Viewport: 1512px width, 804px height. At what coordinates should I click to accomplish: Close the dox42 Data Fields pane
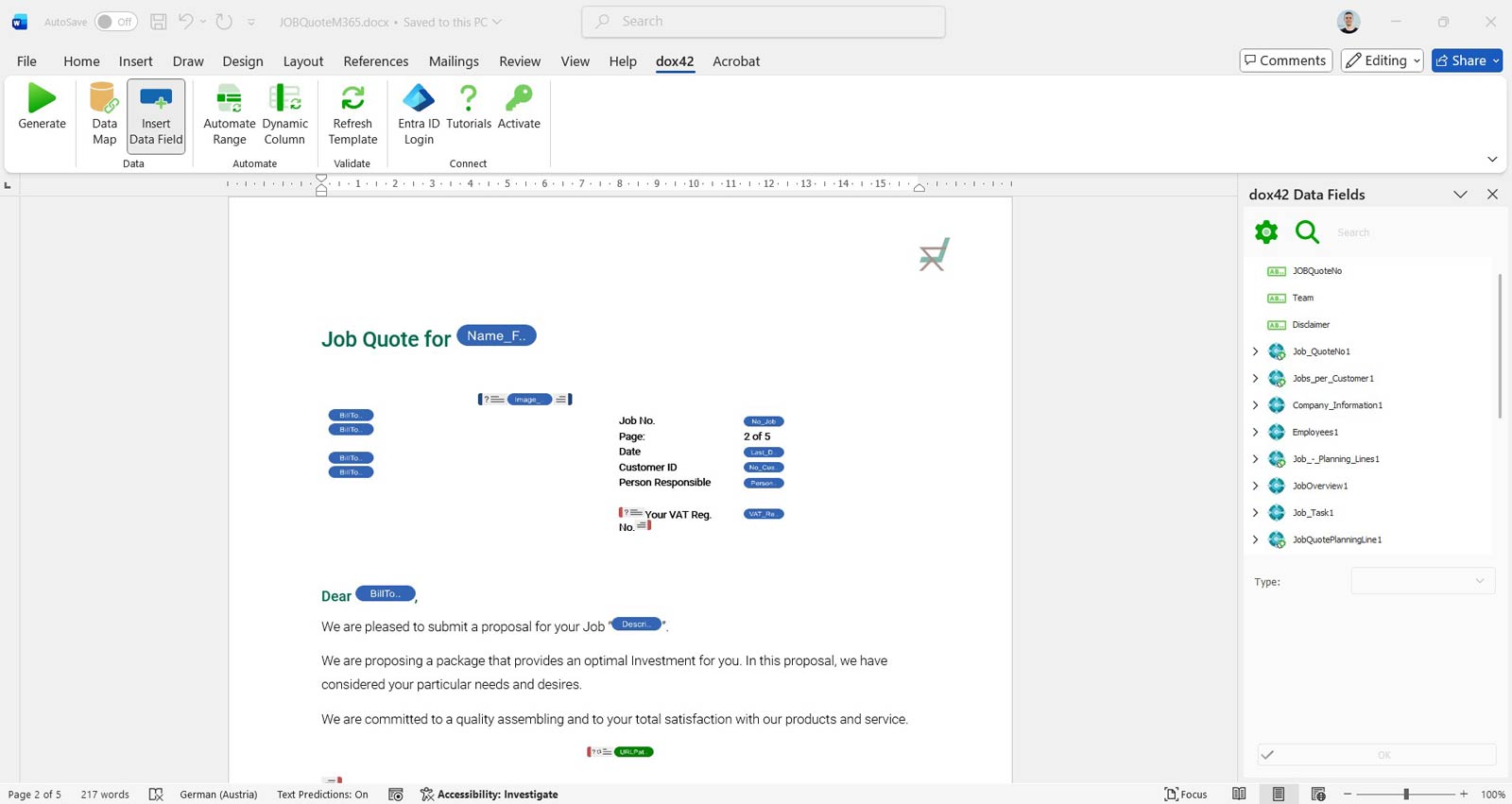[1492, 195]
